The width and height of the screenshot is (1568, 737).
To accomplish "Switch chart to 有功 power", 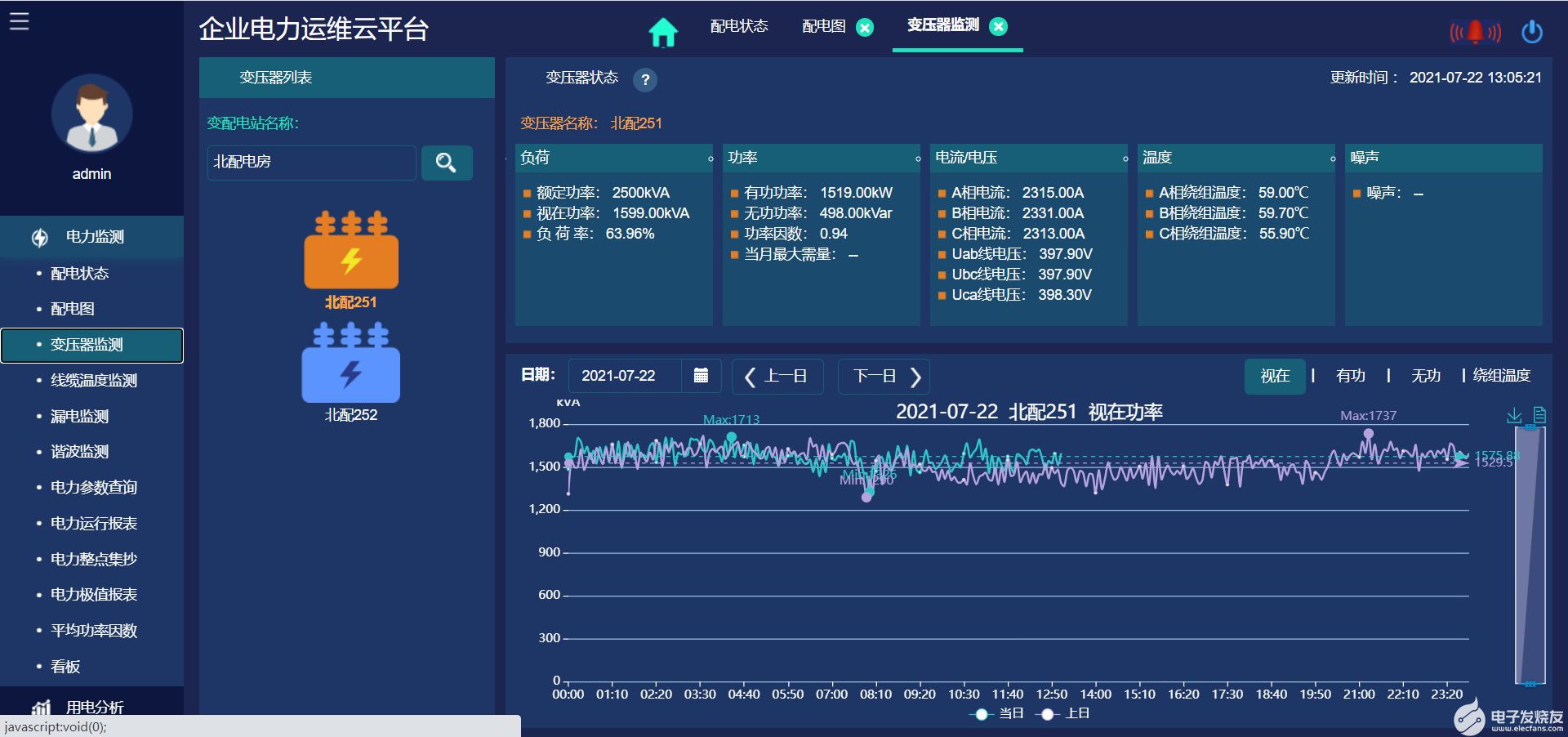I will [1350, 376].
